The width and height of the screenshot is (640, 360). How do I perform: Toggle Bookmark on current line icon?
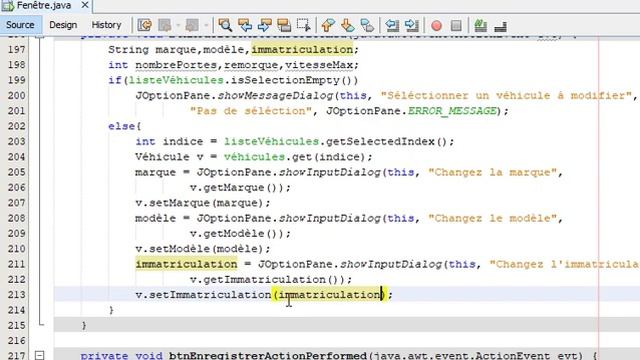[367, 25]
